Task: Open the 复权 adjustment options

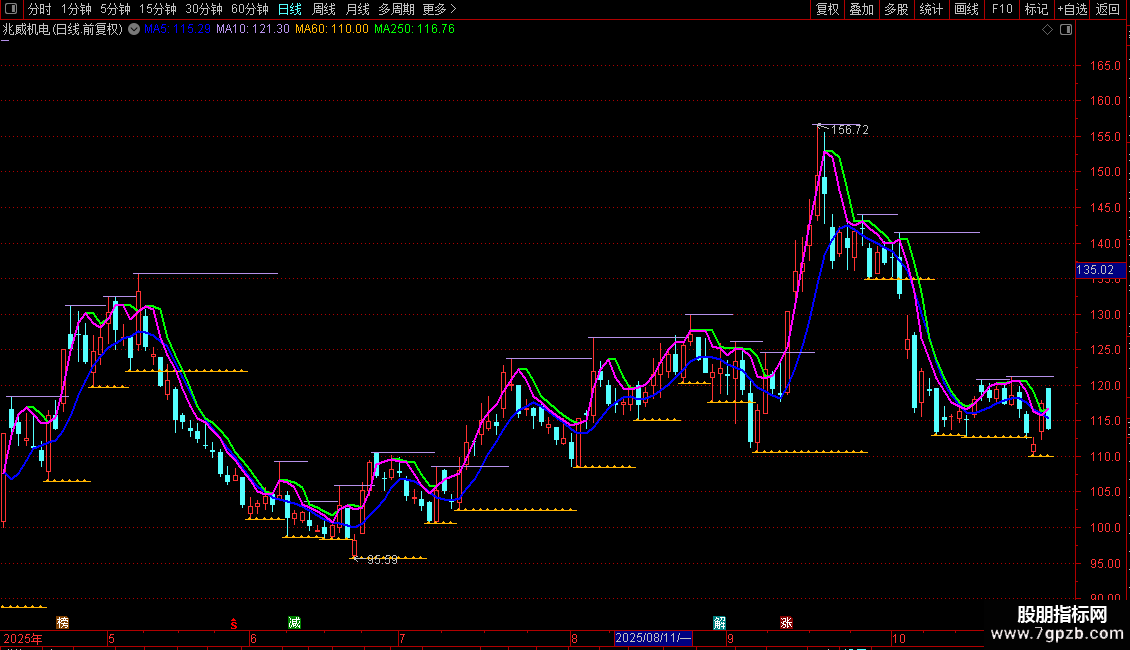Action: 827,9
